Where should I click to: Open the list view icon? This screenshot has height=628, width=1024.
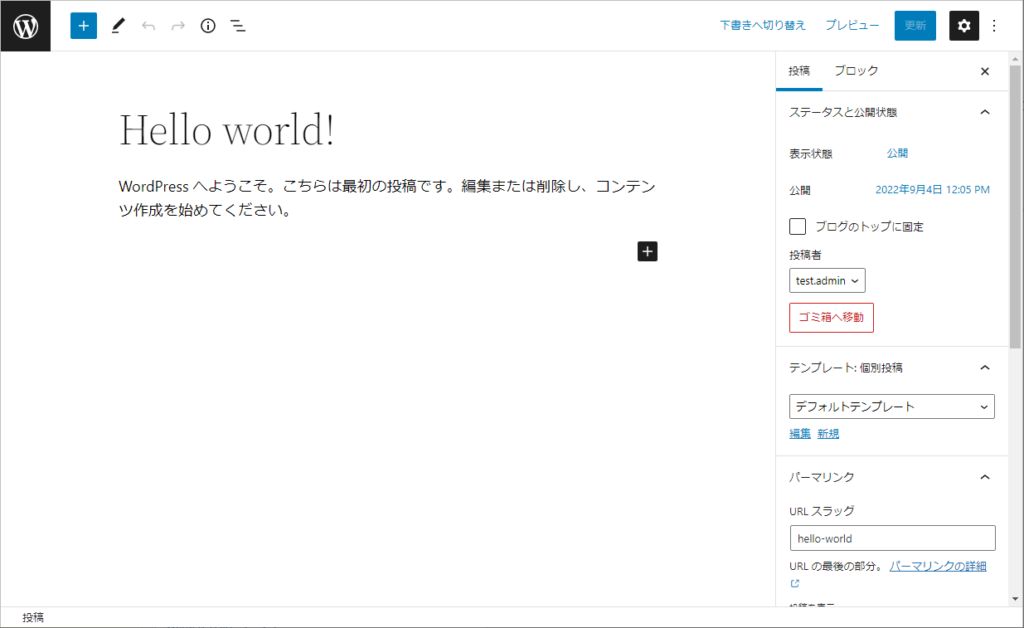click(238, 26)
